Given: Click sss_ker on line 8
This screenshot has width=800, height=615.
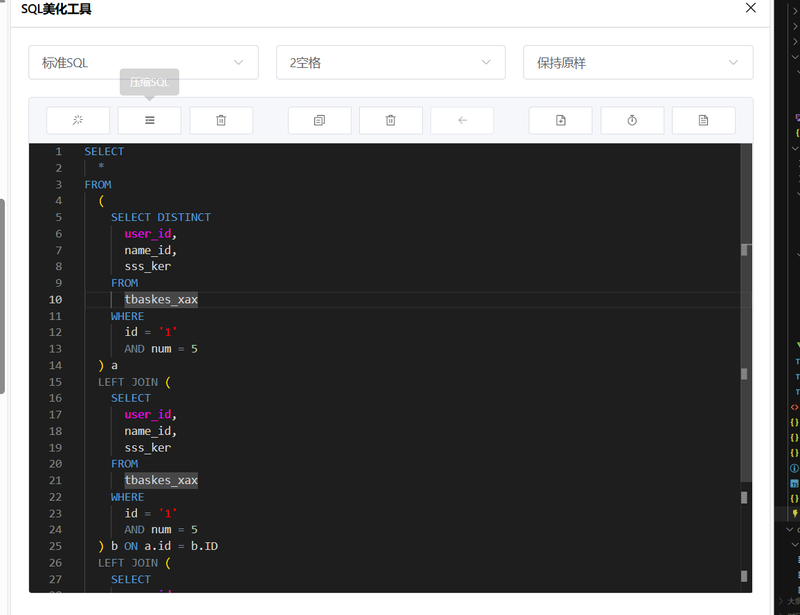Looking at the screenshot, I should (x=148, y=266).
